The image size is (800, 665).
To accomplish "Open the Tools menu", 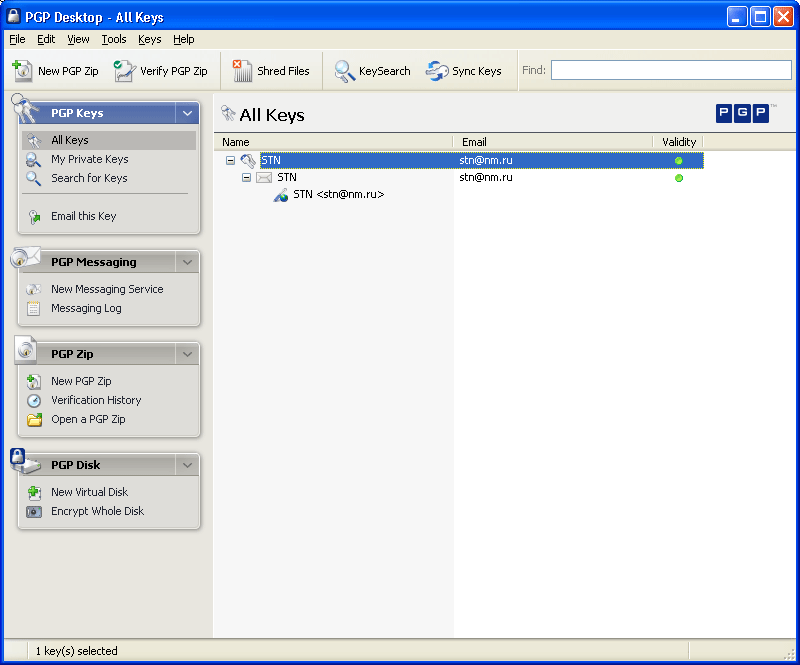I will pos(114,39).
